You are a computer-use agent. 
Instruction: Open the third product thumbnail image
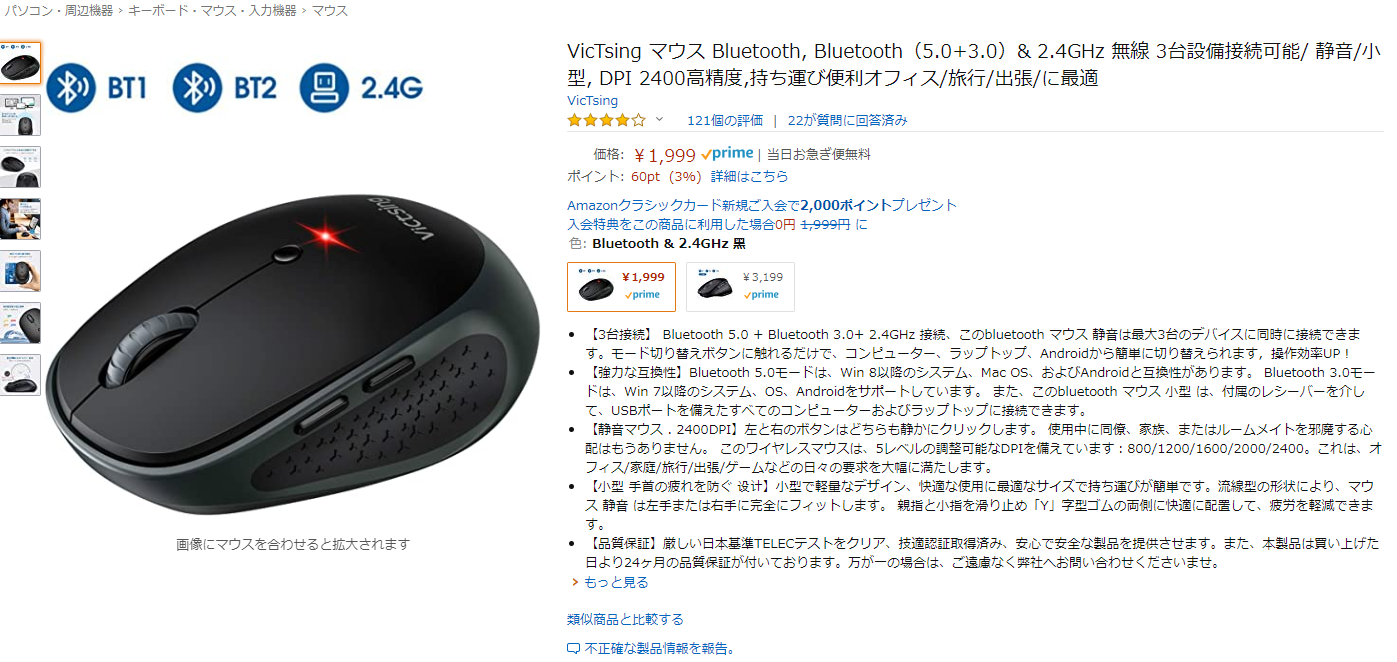pos(20,167)
